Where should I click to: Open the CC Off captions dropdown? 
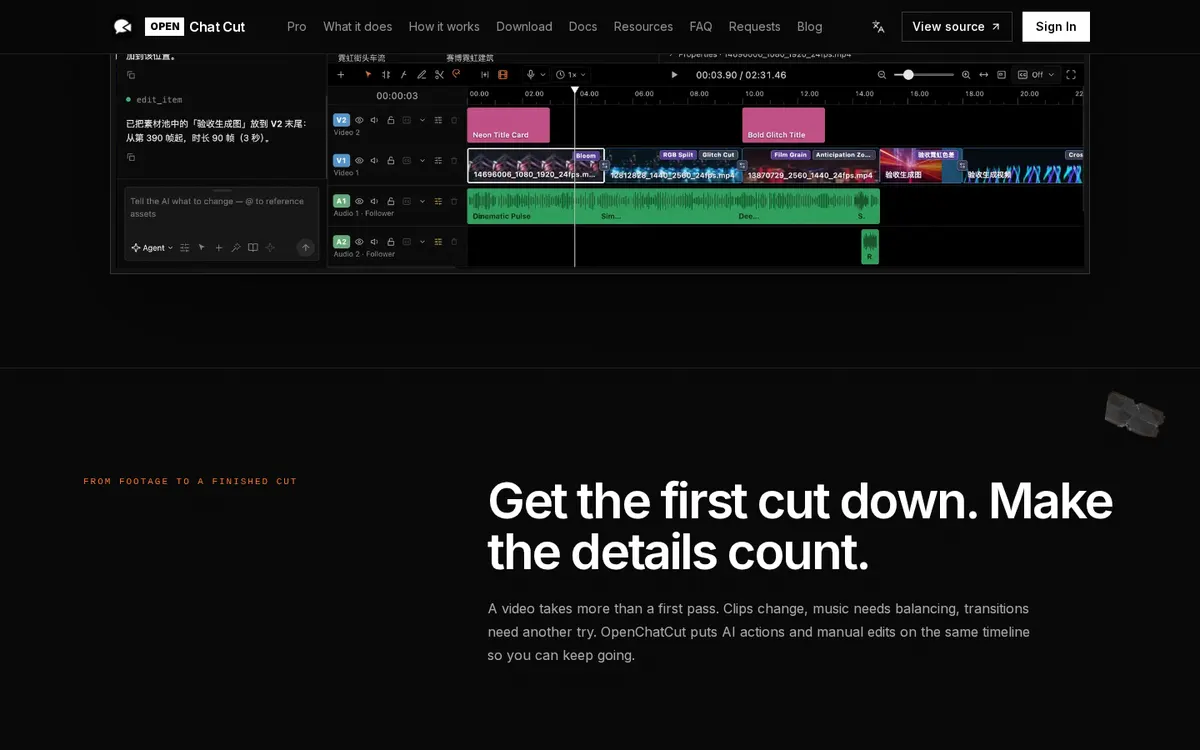pos(1037,75)
